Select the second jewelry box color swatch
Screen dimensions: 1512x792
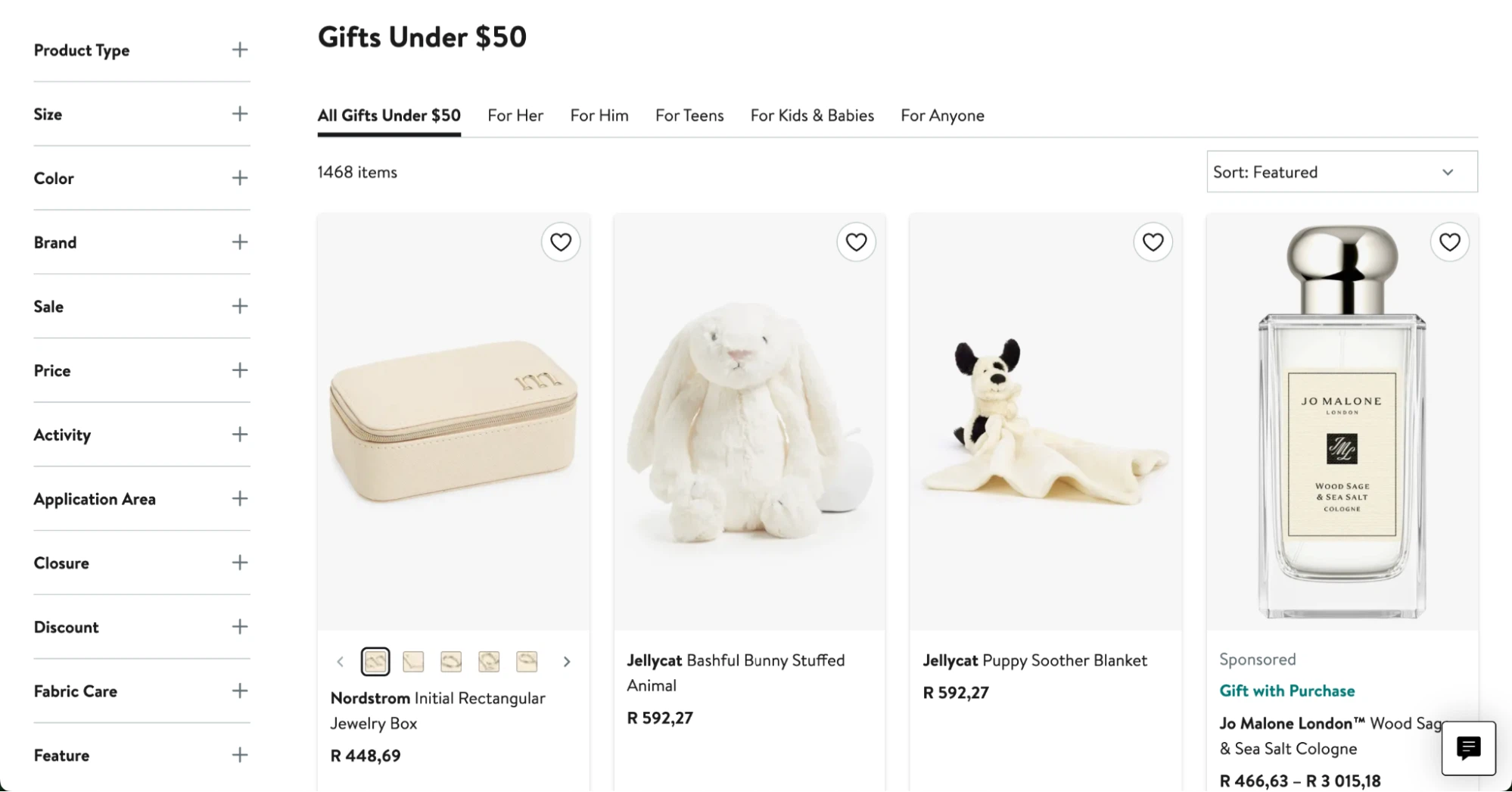(413, 662)
